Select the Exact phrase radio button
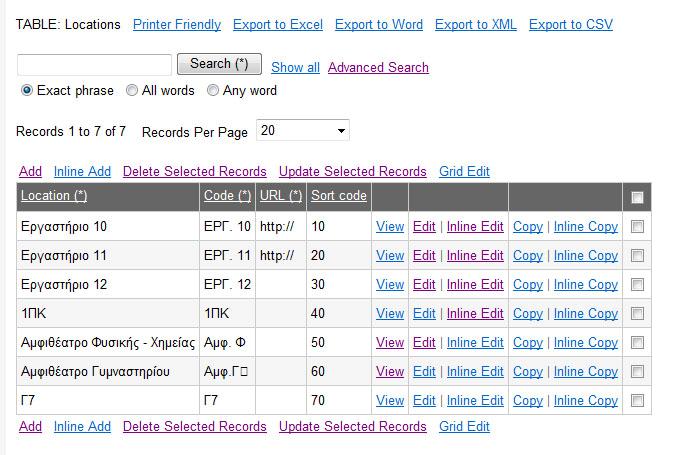This screenshot has height=455, width=685. coord(27,90)
